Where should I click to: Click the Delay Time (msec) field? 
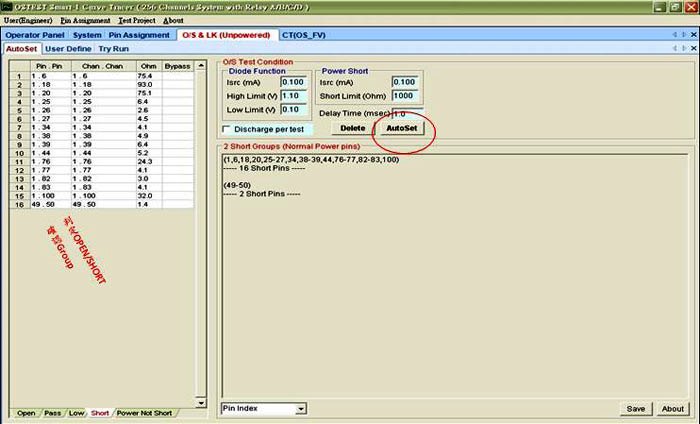[407, 113]
